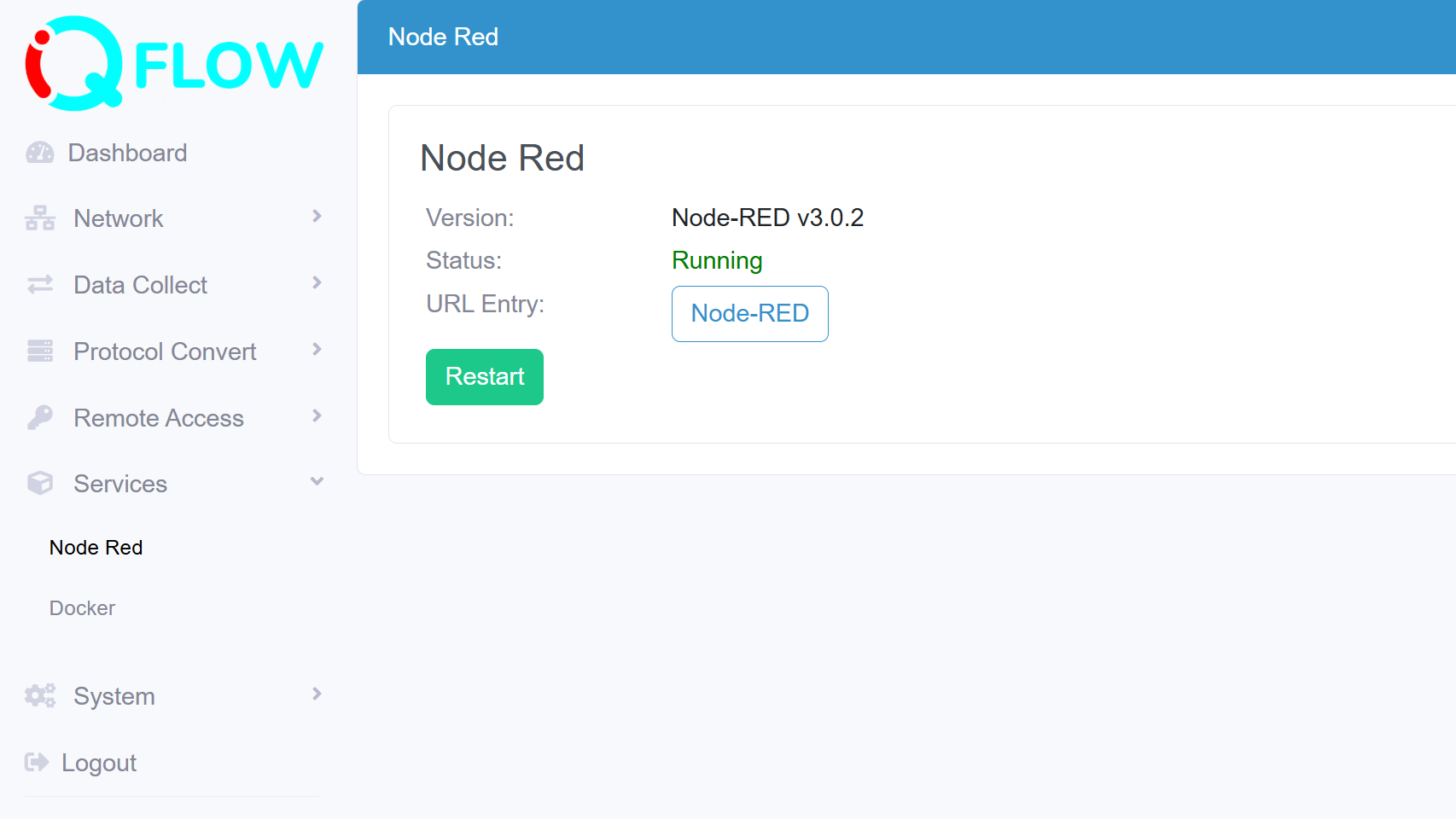
Task: Click the Restart button
Action: pyautogui.click(x=484, y=376)
